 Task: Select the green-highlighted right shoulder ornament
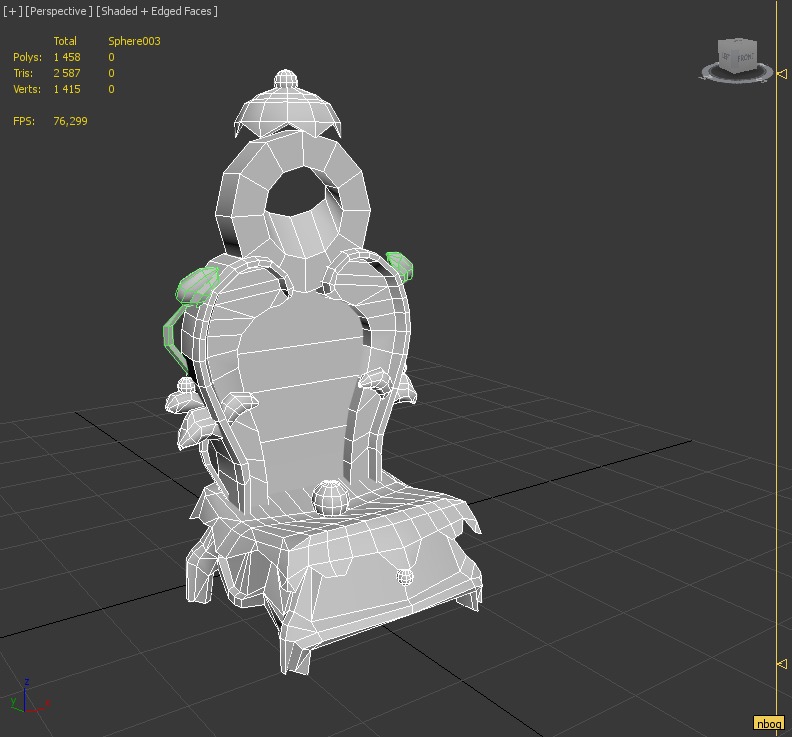402,263
